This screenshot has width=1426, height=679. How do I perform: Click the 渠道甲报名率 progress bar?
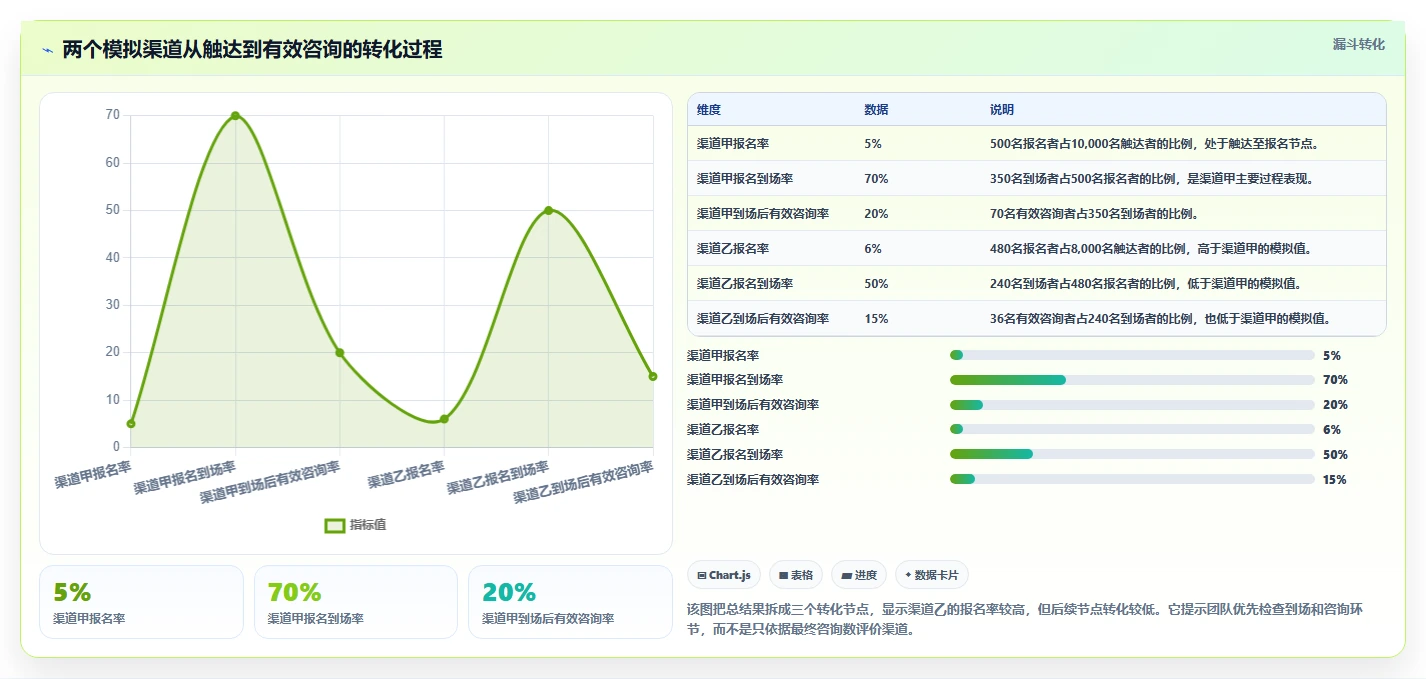pyautogui.click(x=1132, y=355)
